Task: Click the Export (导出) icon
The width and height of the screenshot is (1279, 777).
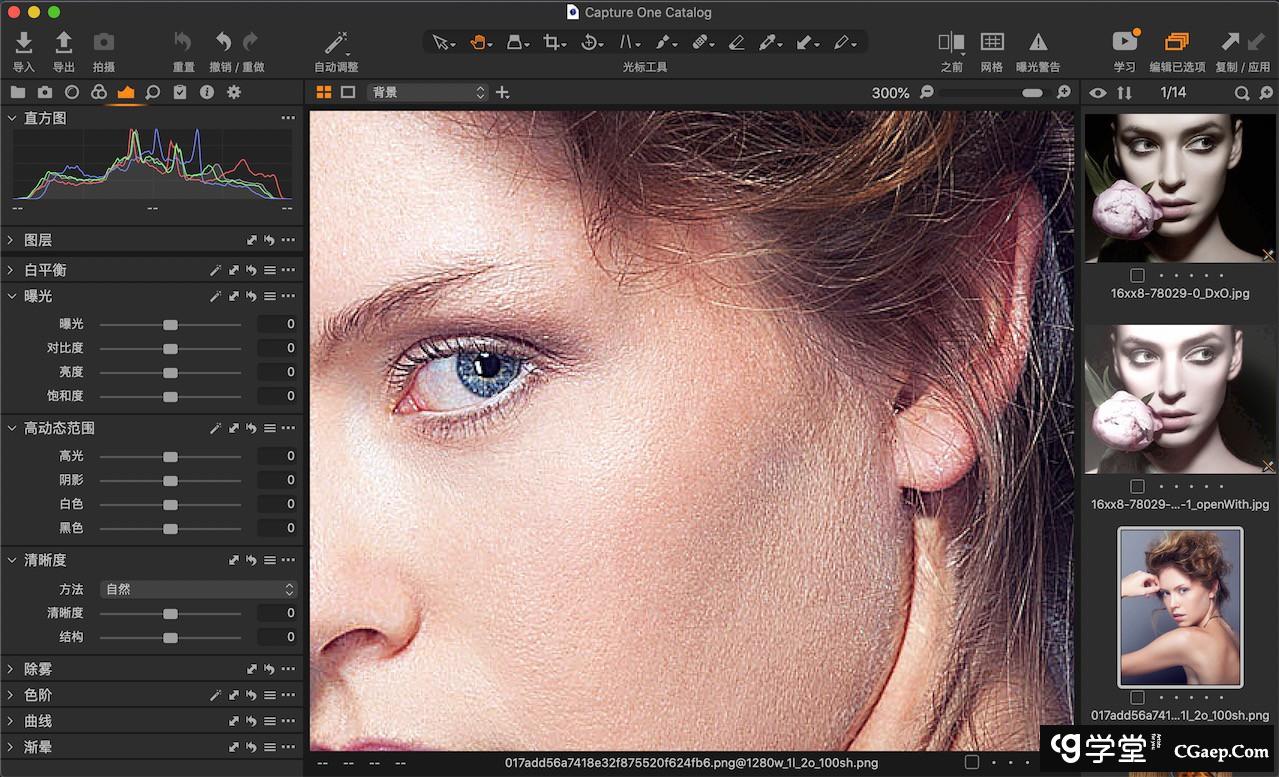Action: click(x=64, y=42)
